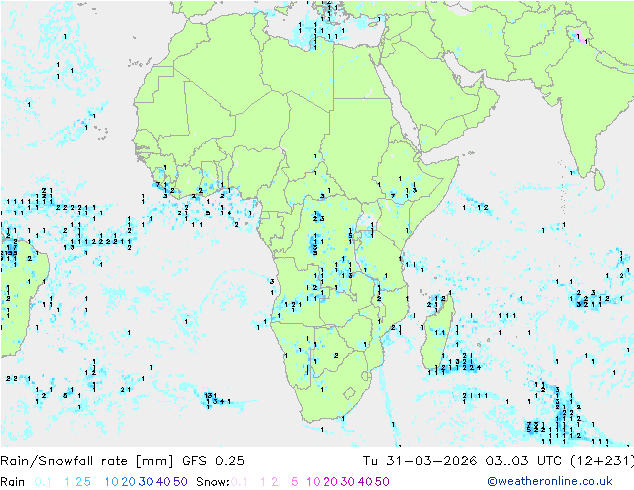This screenshot has width=634, height=490.
Task: Click Sri Lanka island on the map
Action: click(599, 180)
